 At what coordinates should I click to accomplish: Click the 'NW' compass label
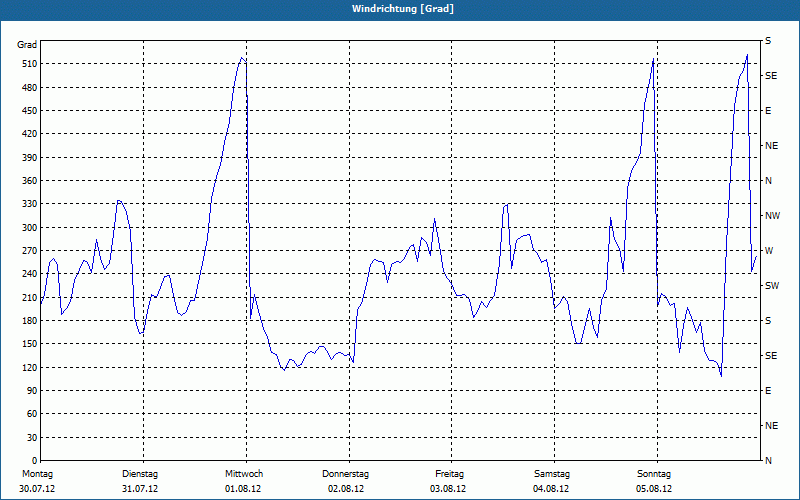click(x=772, y=216)
